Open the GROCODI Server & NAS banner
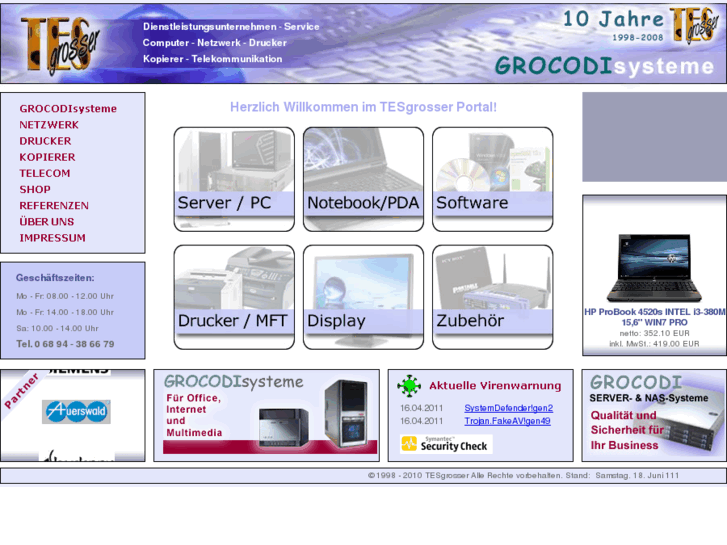Screen dimensions: 727x545 click(x=654, y=415)
